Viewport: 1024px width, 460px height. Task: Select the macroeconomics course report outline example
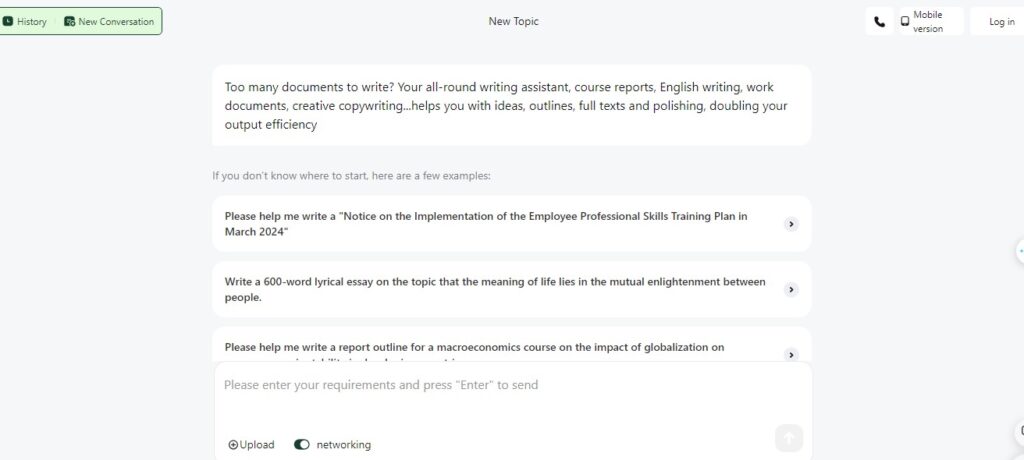pos(511,346)
